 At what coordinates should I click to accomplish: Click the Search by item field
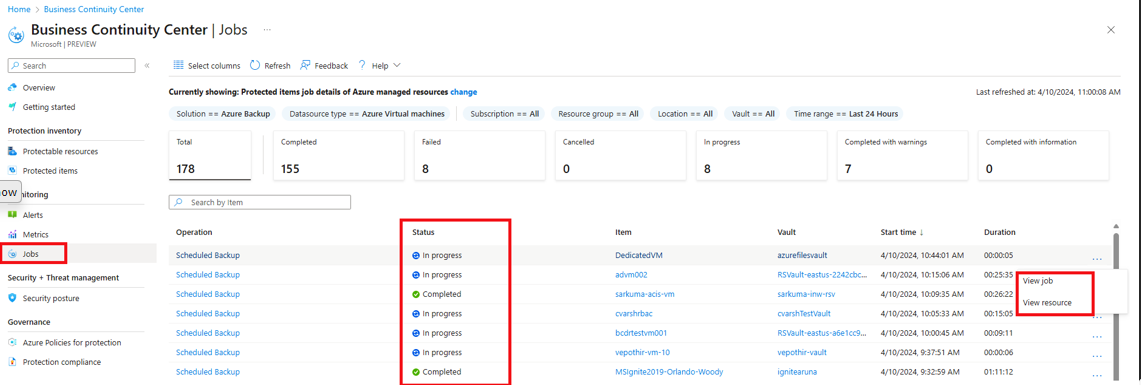[x=260, y=202]
